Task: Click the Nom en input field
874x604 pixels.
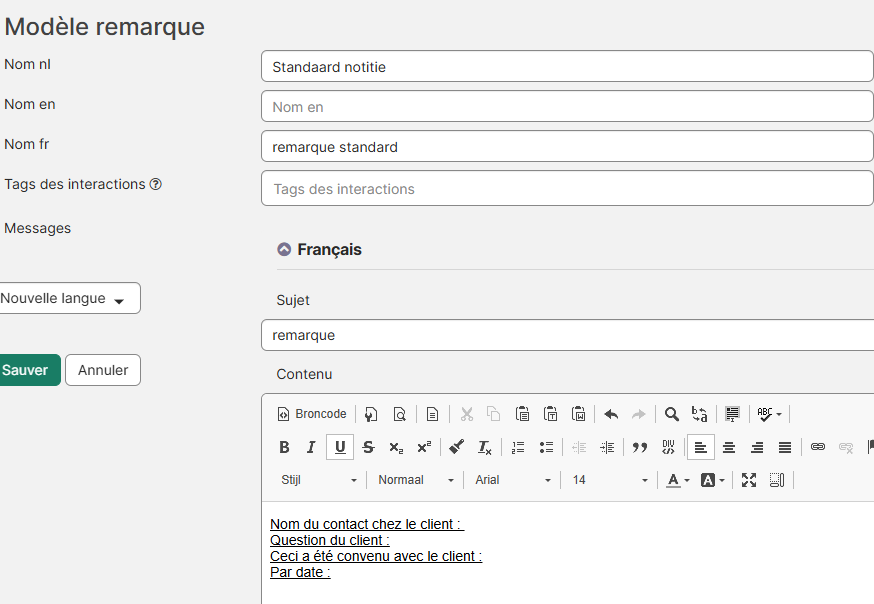Action: point(567,107)
